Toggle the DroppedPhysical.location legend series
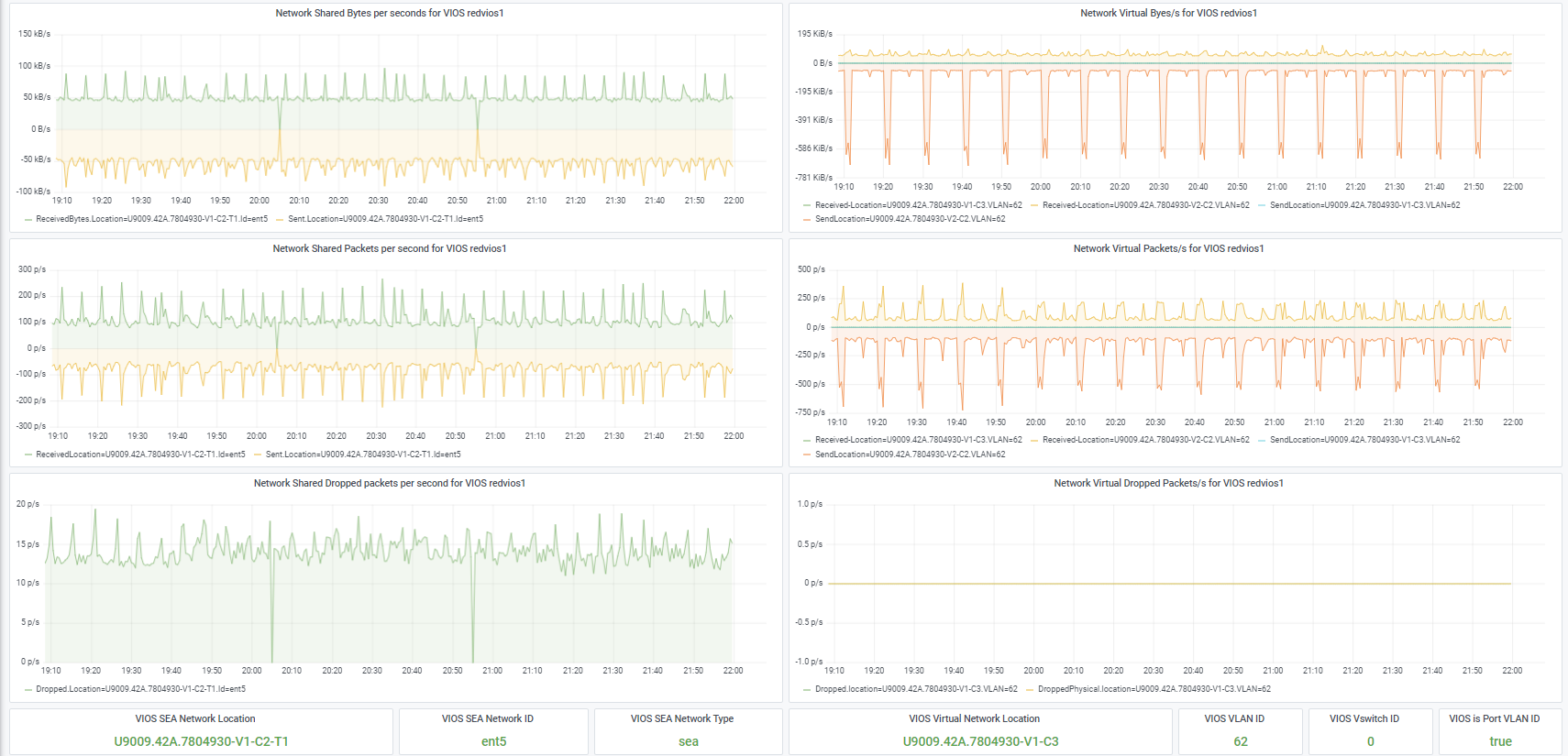1568x756 pixels. coord(1154,689)
